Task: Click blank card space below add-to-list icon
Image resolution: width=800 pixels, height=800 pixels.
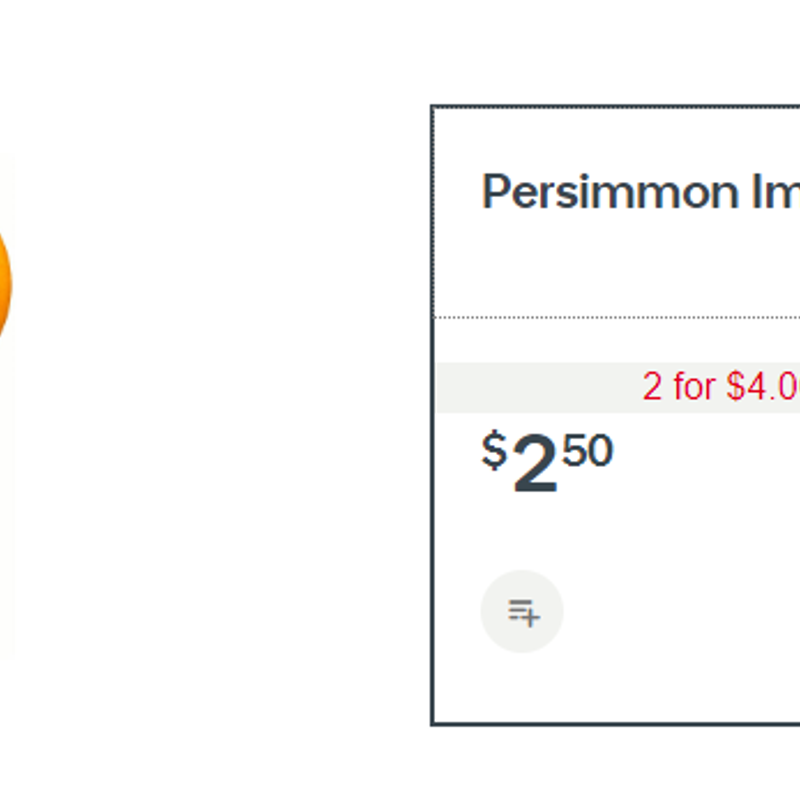Action: pos(617,689)
